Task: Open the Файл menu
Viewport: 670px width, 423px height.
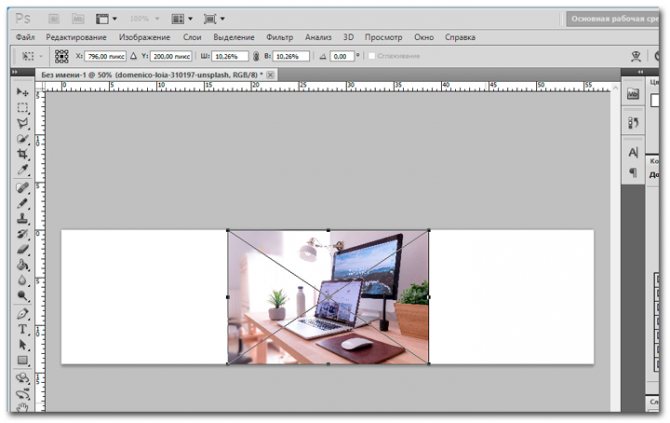Action: click(25, 37)
